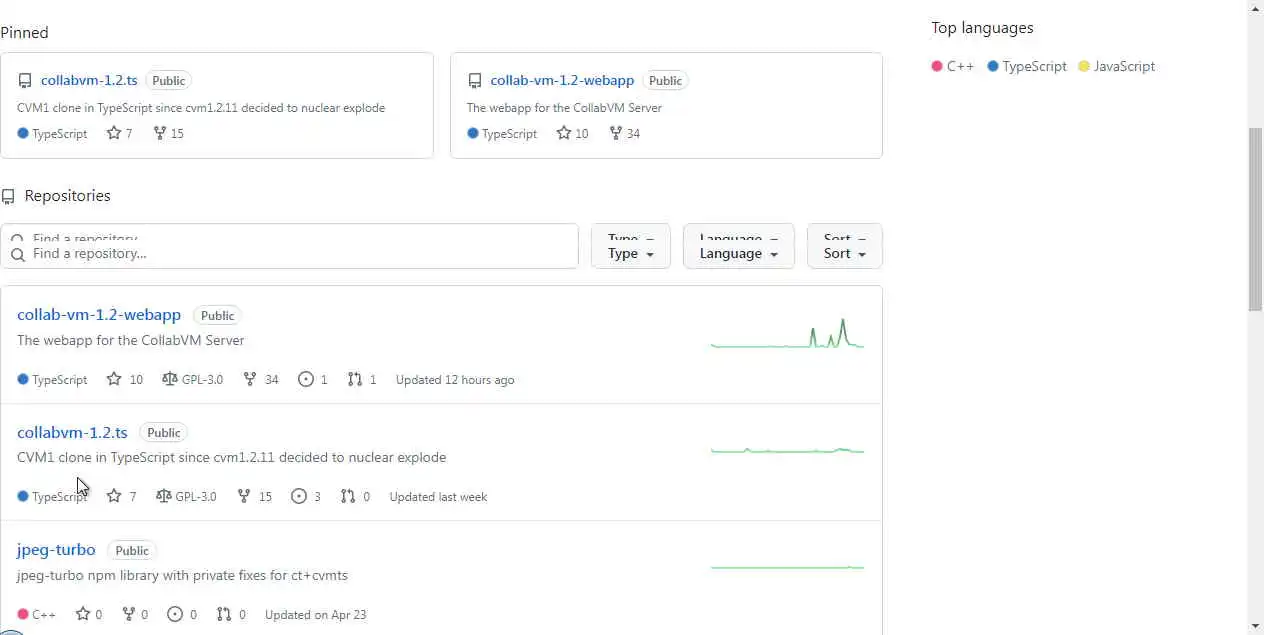Click scrollbar down arrow
Viewport: 1264px width, 635px height.
tap(1256, 626)
